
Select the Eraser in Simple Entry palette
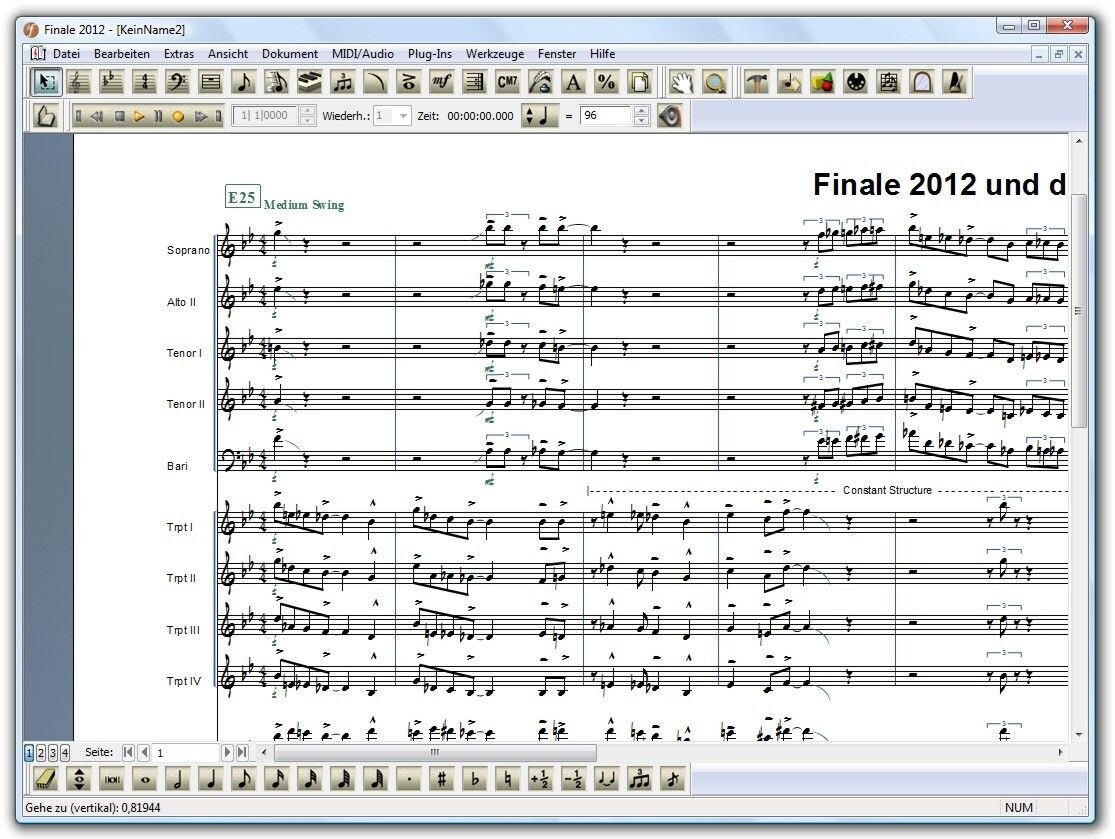46,779
